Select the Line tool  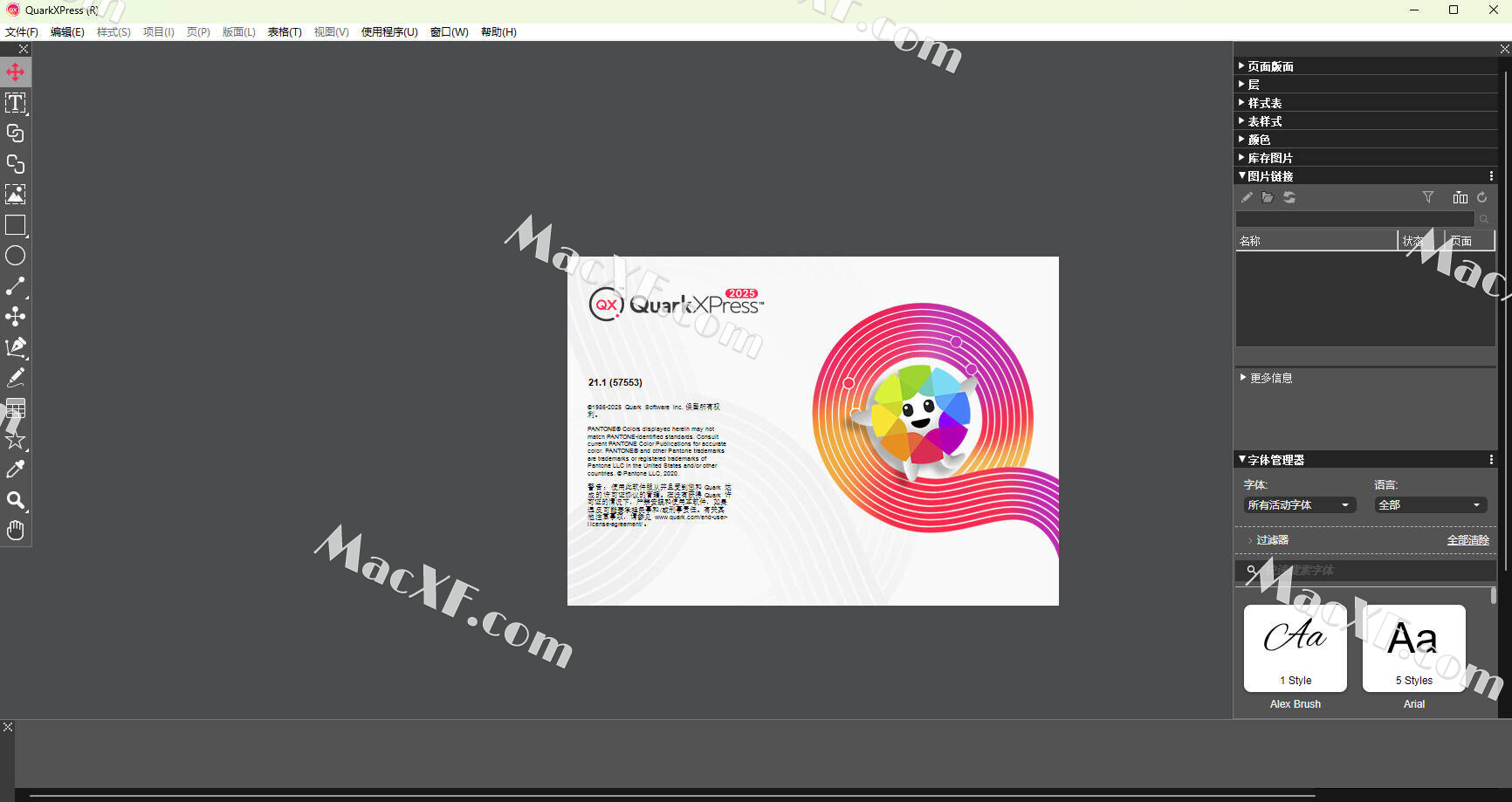(16, 286)
